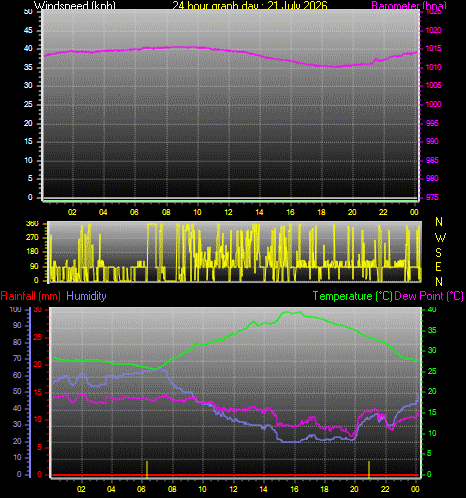Click the green 25 on temperature axis
Image resolution: width=466 pixels, height=498 pixels.
[432, 371]
